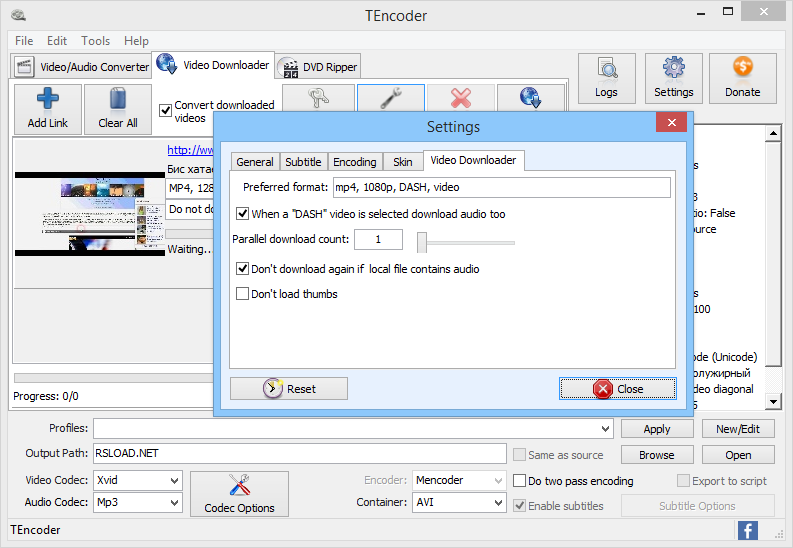Screen dimensions: 793x548
Task: Click the Close button in Settings dialog
Action: pos(618,389)
